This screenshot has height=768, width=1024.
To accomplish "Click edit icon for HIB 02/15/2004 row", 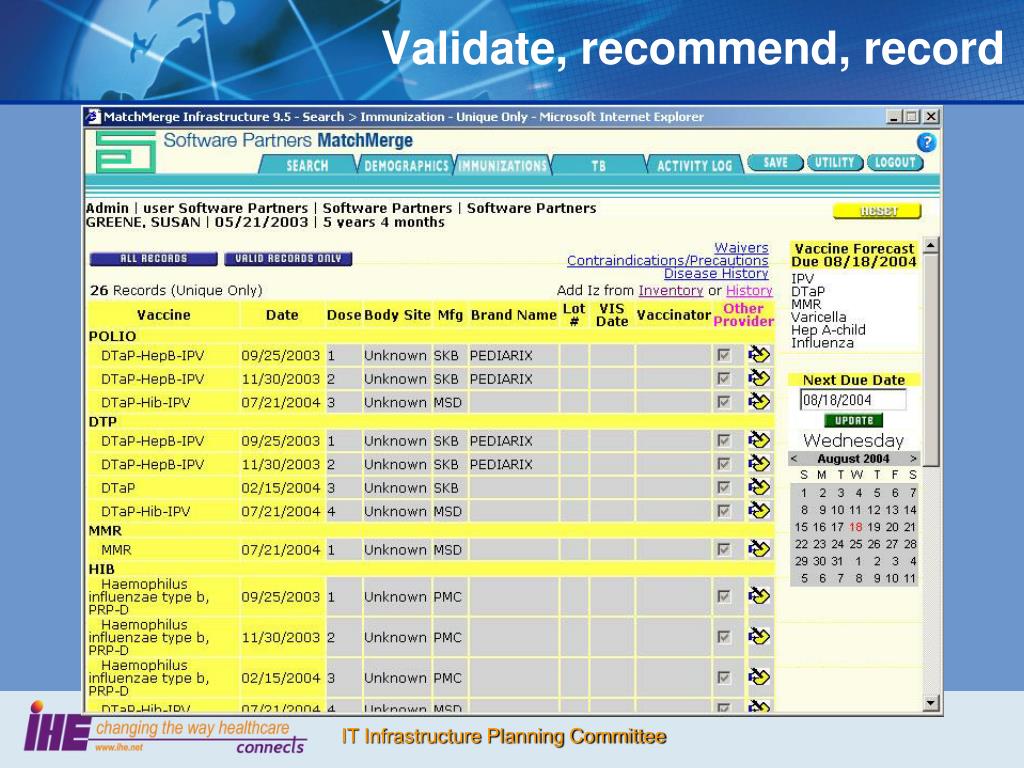I will [x=759, y=677].
